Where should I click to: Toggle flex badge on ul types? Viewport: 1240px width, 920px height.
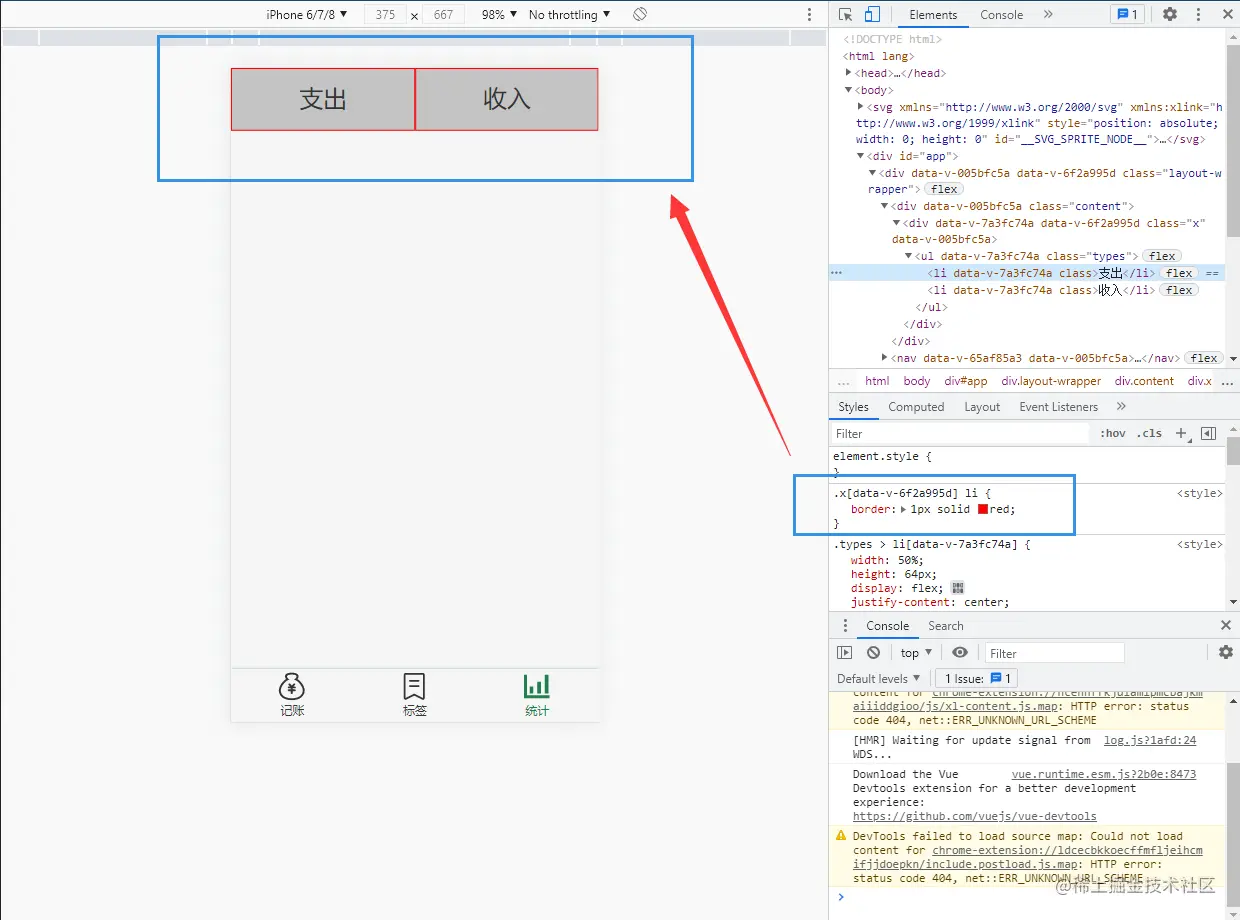coord(1162,256)
